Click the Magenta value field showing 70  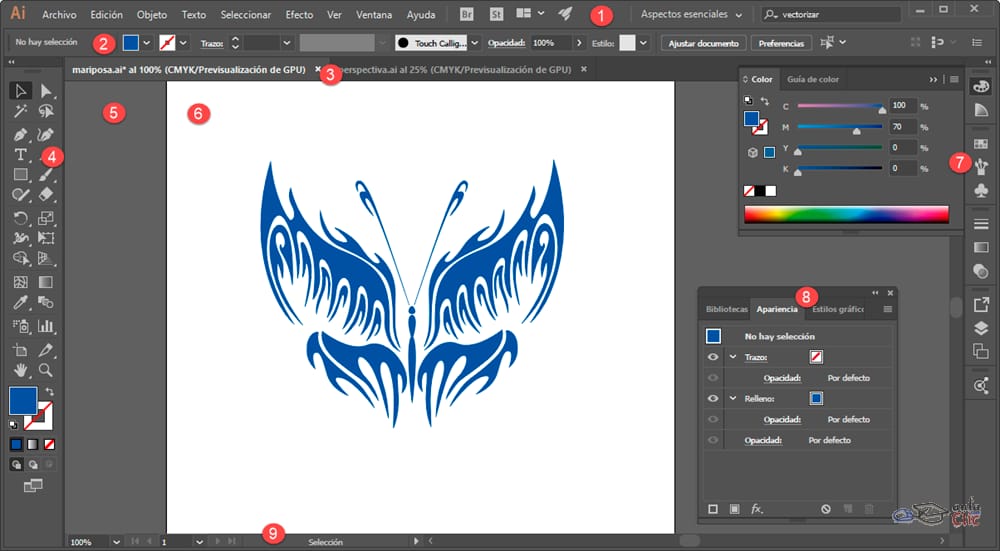pos(903,127)
